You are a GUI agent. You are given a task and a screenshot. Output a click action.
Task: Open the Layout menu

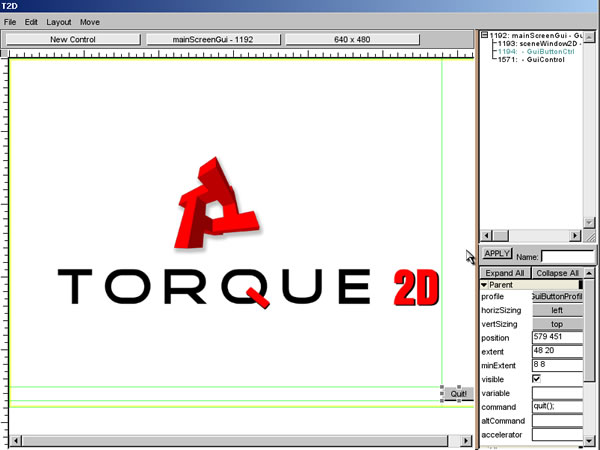point(59,22)
